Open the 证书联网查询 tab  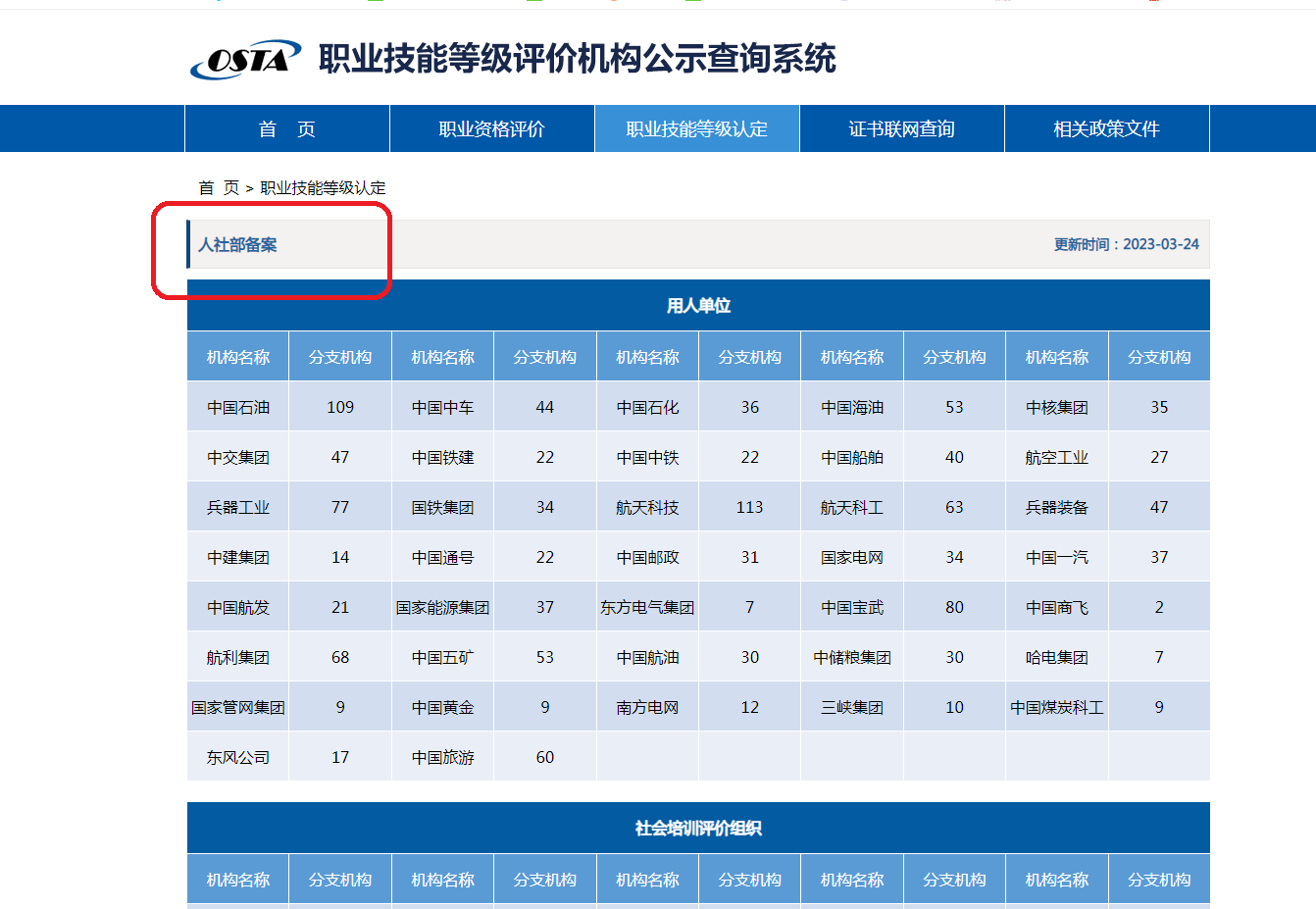pyautogui.click(x=902, y=128)
